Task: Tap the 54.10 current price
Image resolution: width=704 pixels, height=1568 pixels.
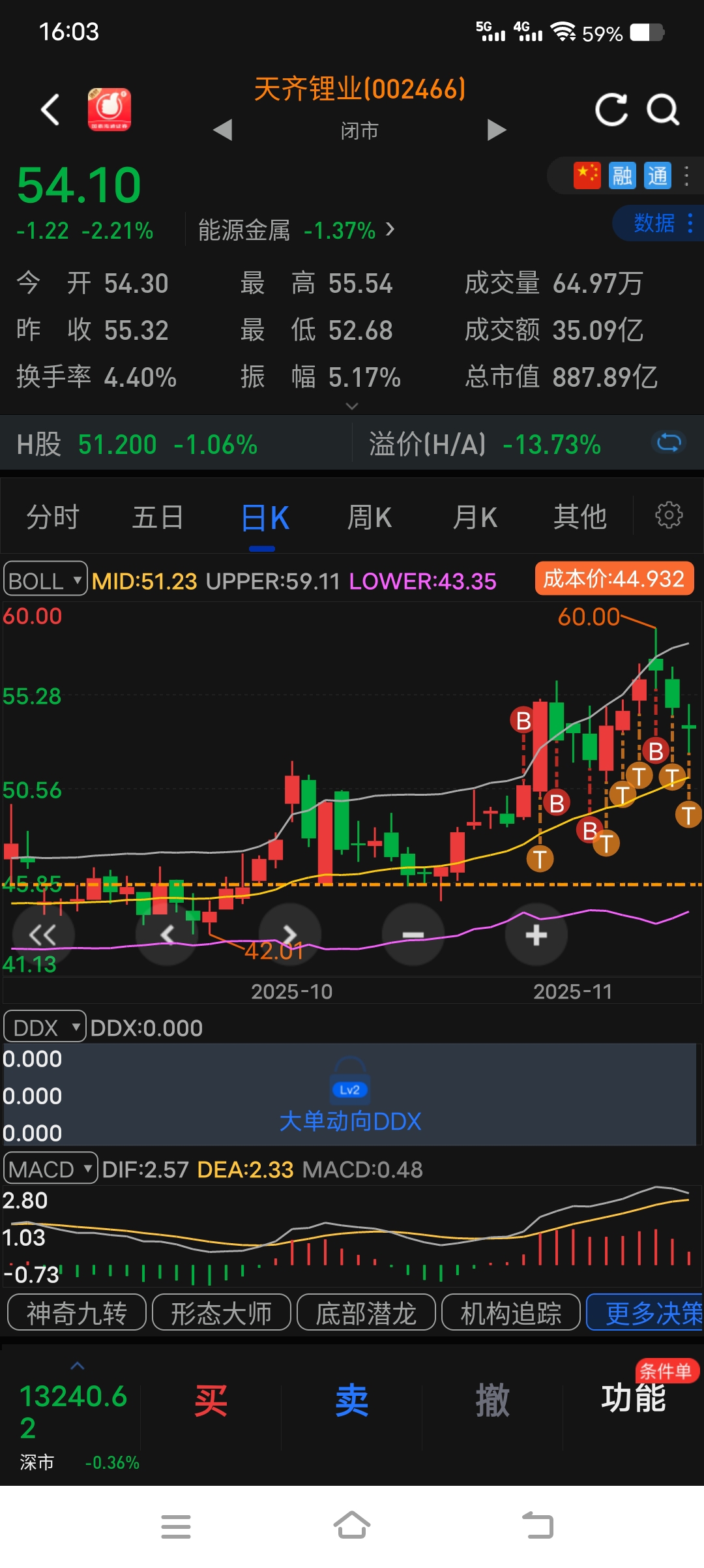Action: tap(79, 185)
